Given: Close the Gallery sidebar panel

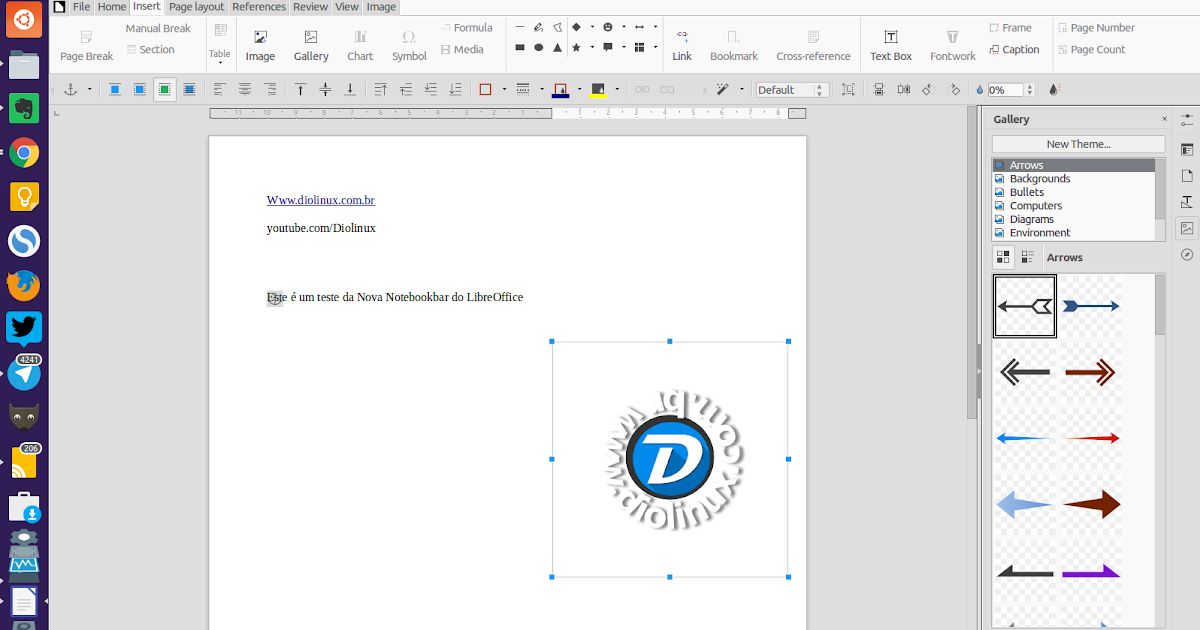Looking at the screenshot, I should (x=1164, y=119).
